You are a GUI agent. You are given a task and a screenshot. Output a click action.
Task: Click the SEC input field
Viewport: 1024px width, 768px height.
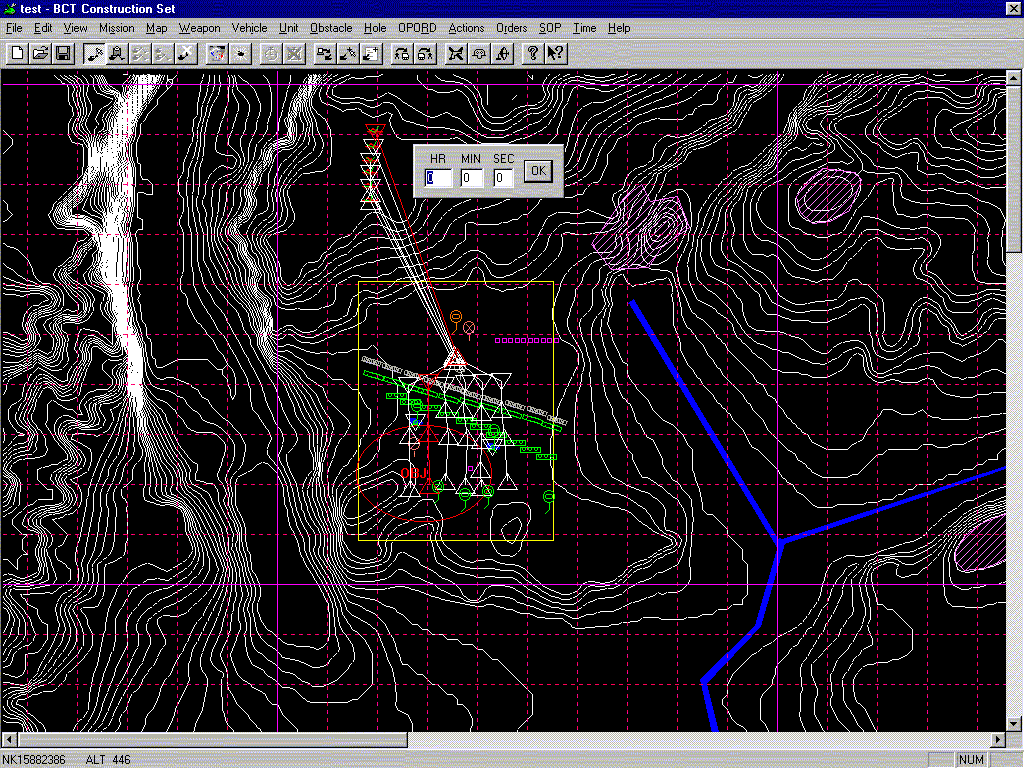click(503, 178)
